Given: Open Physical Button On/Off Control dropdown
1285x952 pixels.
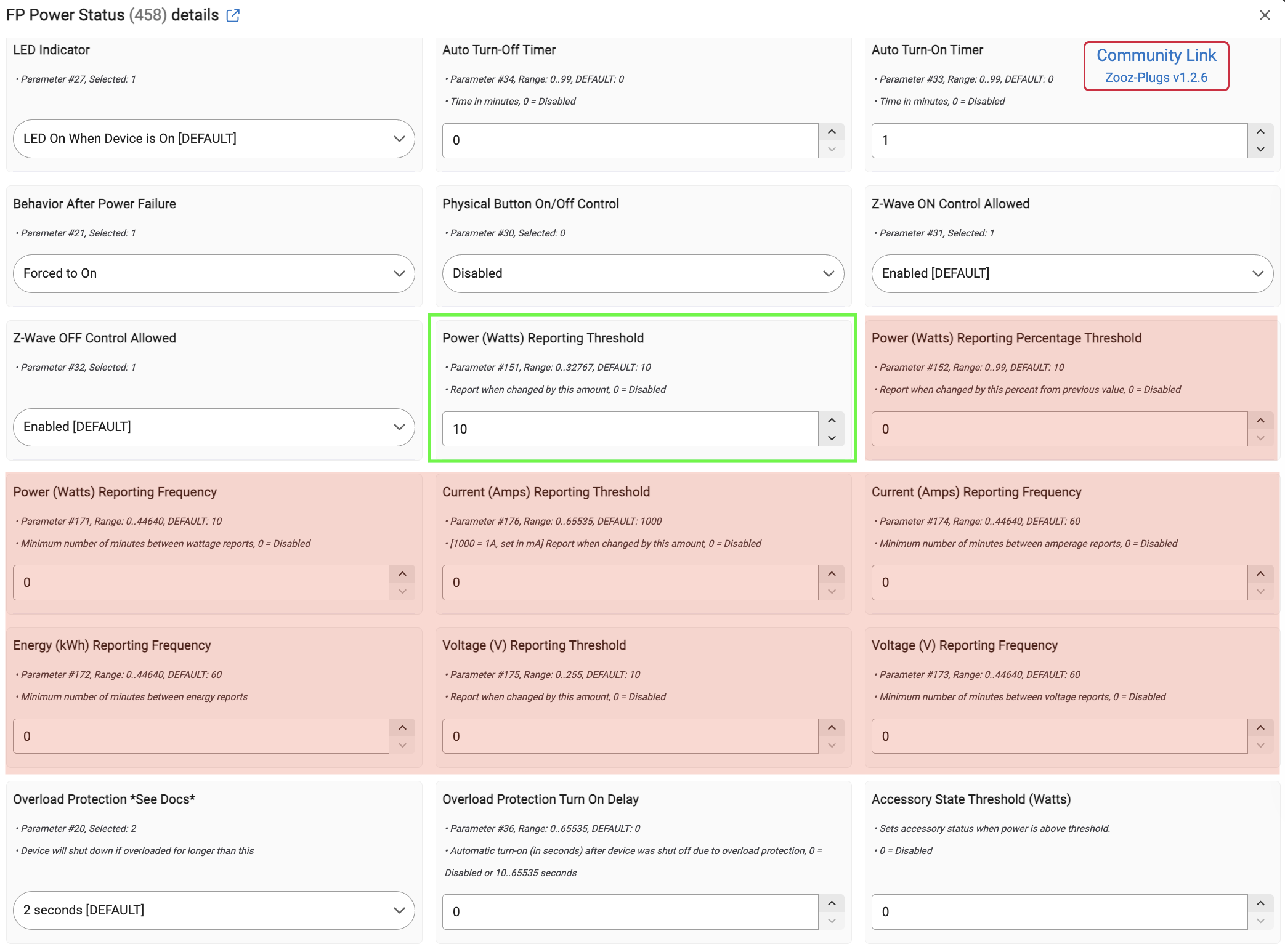Looking at the screenshot, I should tap(642, 273).
